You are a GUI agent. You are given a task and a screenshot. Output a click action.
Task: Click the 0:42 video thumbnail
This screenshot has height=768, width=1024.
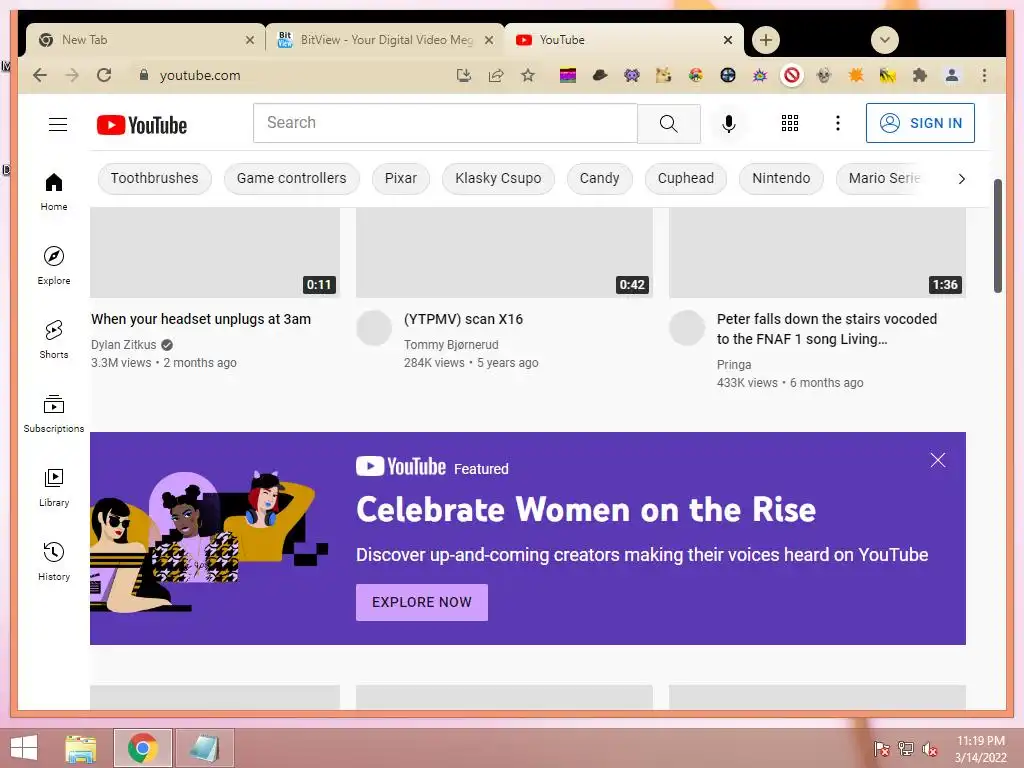tap(504, 253)
